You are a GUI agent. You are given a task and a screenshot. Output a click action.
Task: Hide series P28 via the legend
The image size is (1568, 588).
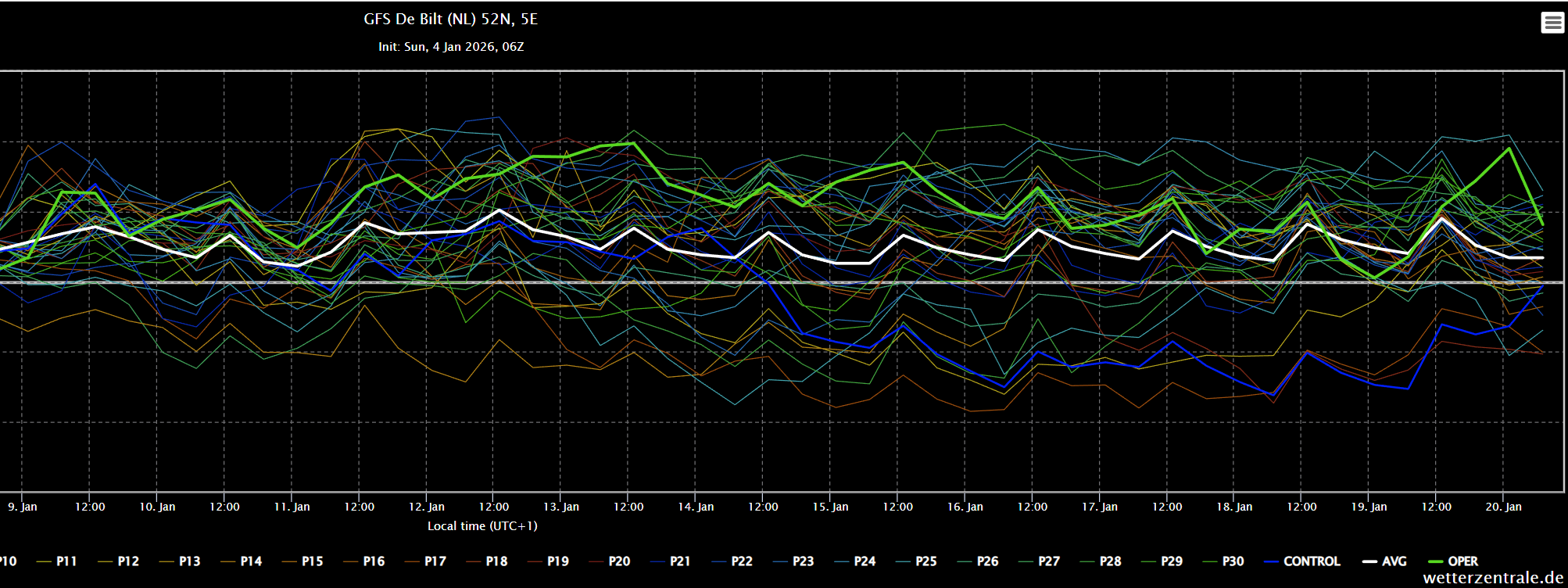point(1100,561)
